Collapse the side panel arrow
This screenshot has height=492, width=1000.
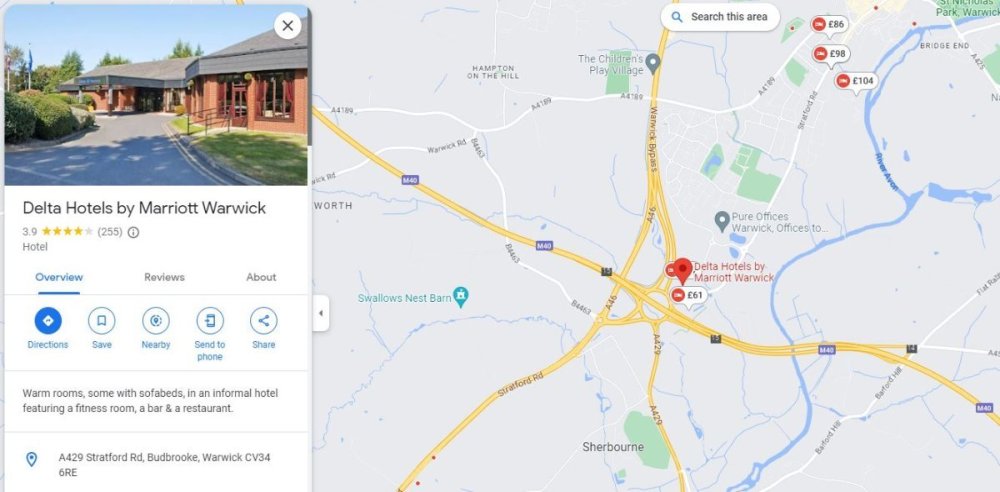[x=321, y=313]
